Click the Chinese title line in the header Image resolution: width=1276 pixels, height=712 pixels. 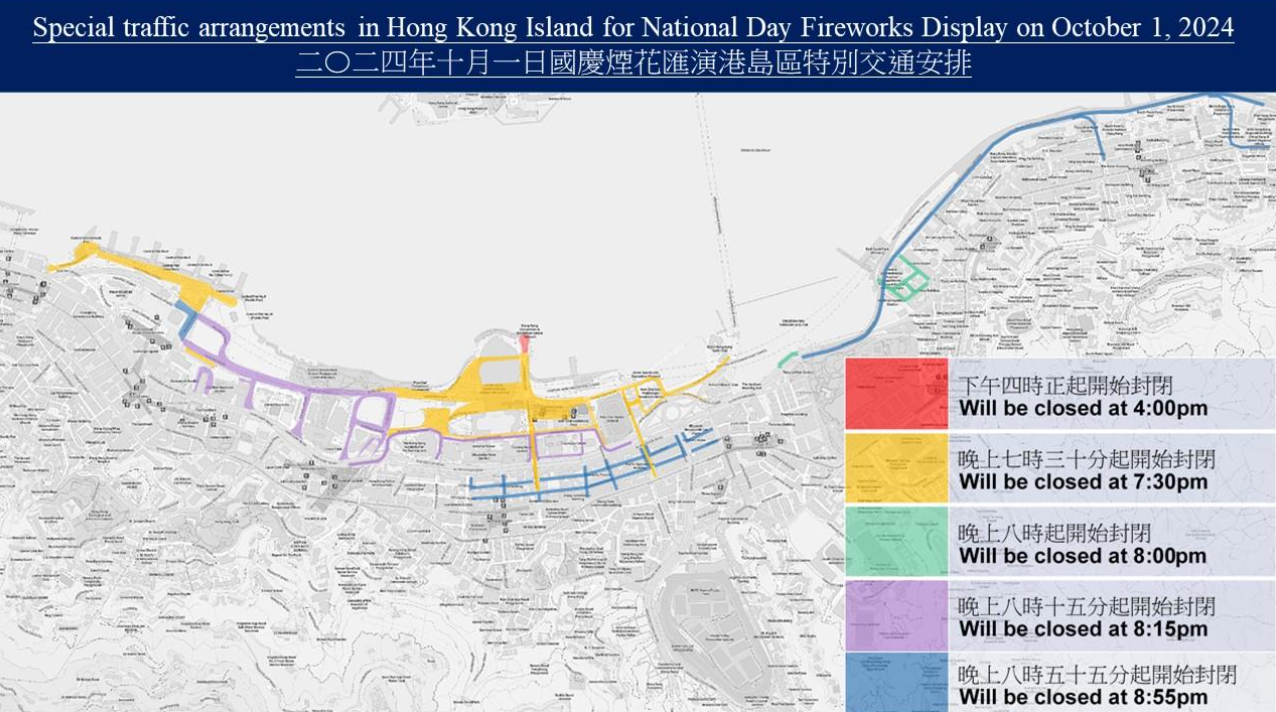click(x=633, y=65)
